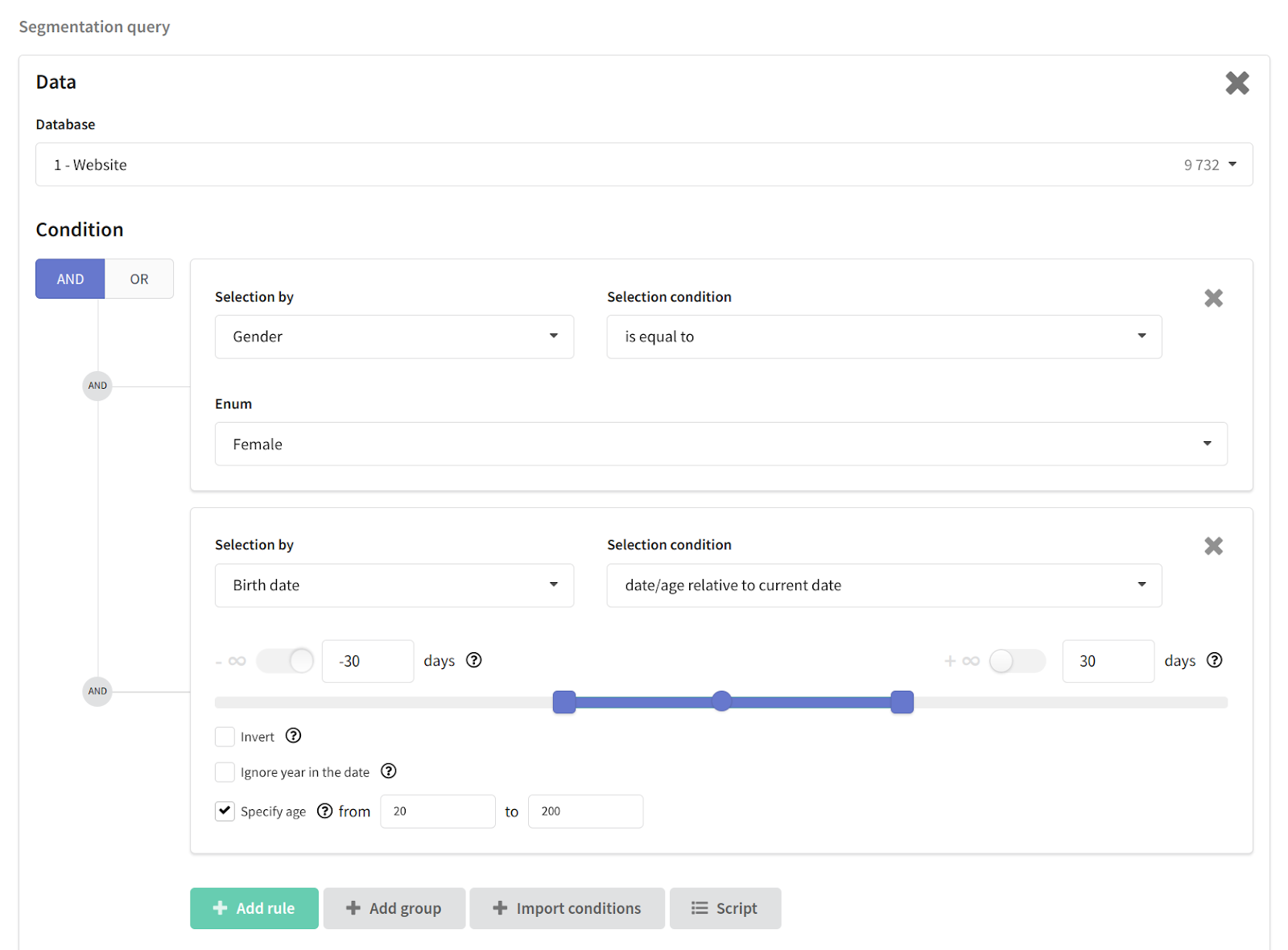1288x950 pixels.
Task: Click the left slider handle
Action: [564, 702]
